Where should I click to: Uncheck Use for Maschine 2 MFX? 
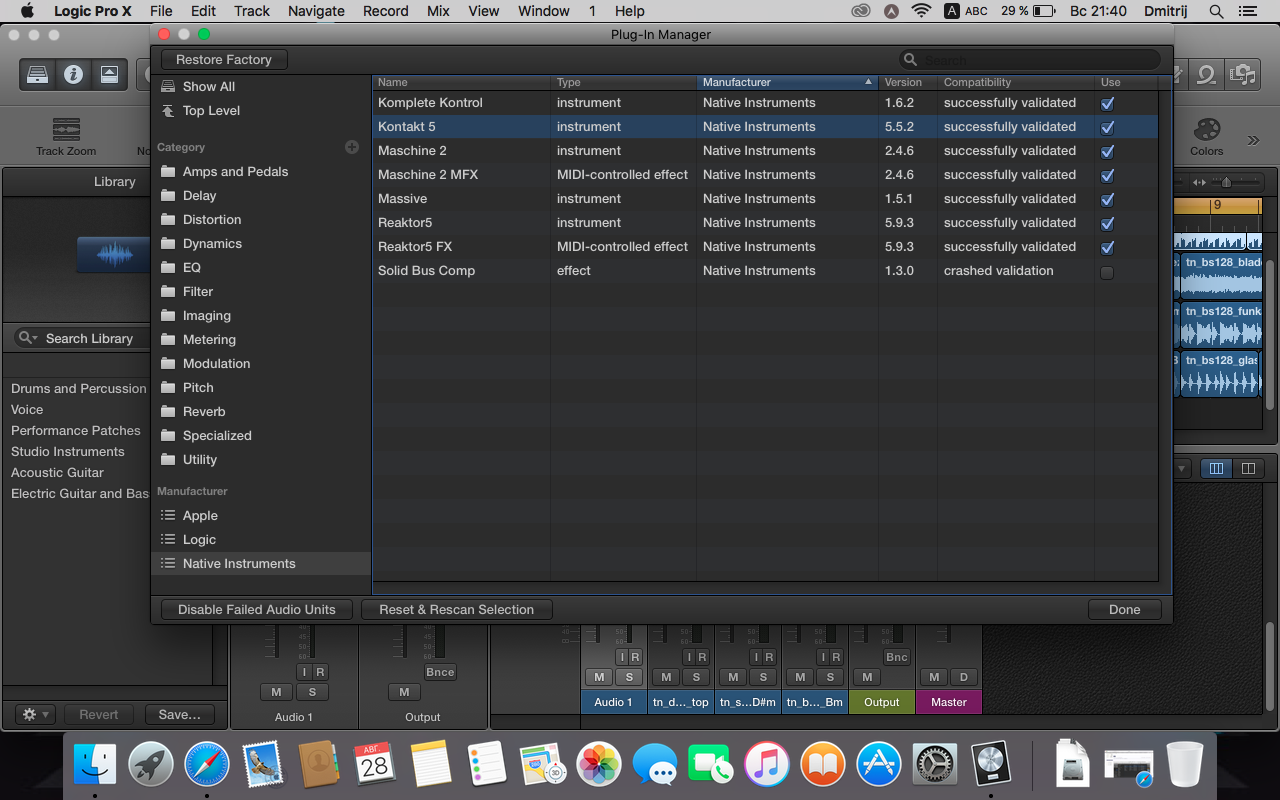coord(1107,175)
